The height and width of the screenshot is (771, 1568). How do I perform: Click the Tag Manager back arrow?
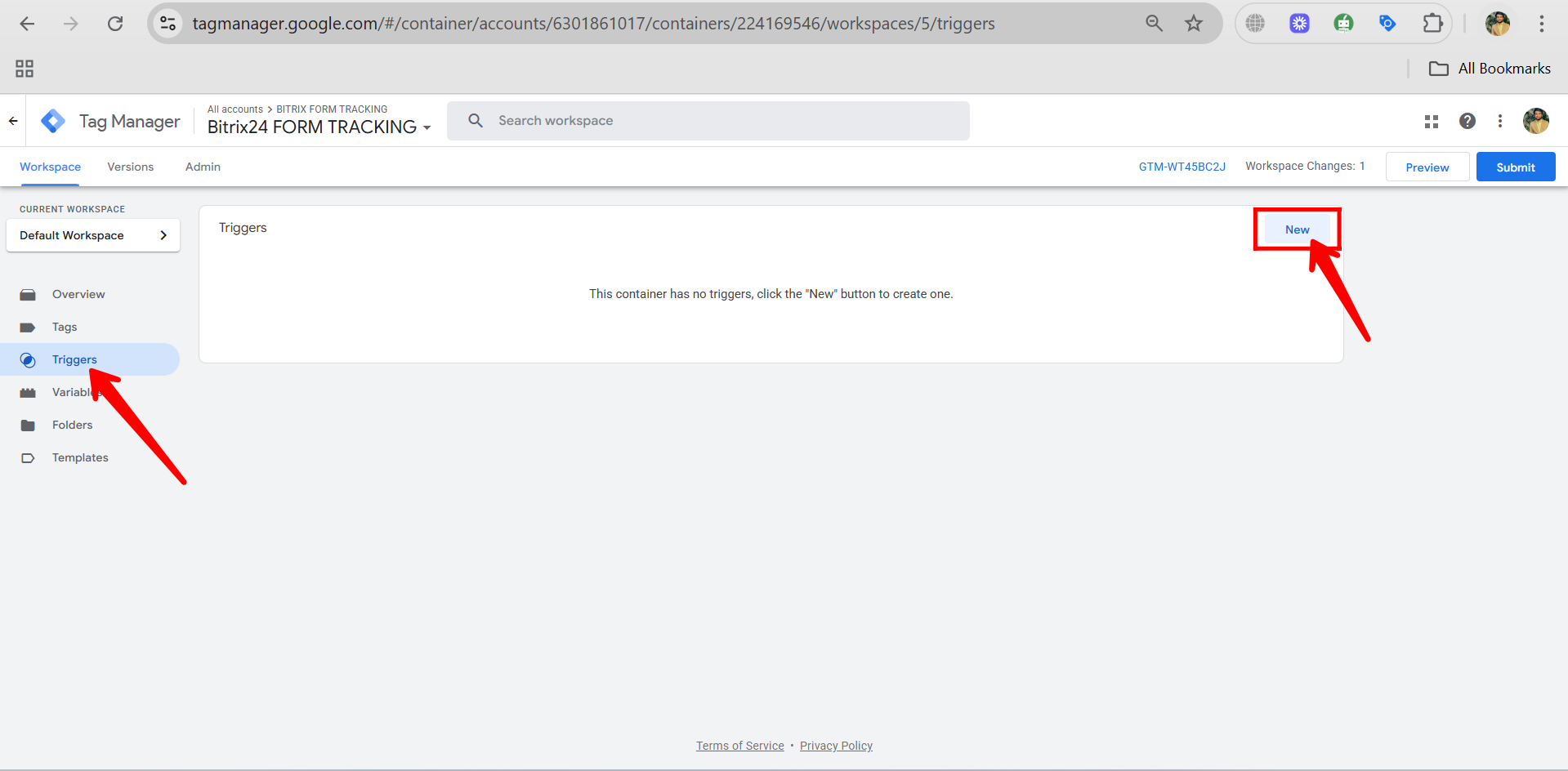click(x=13, y=121)
